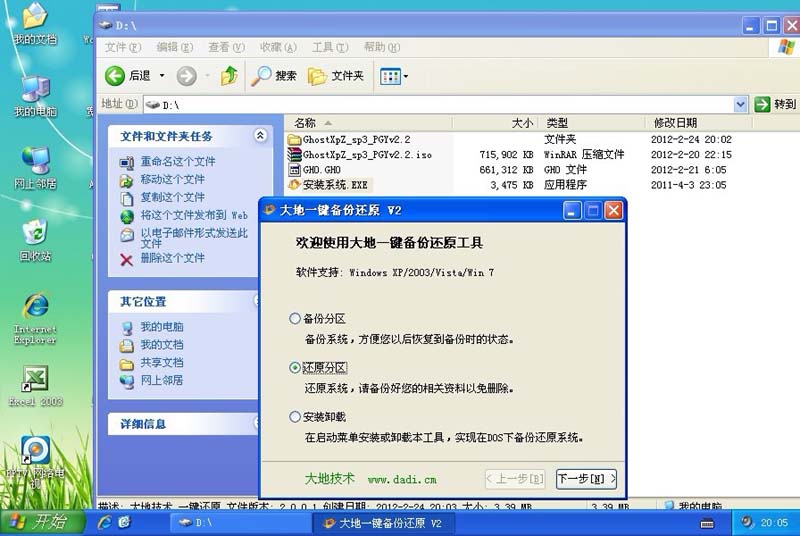Screen dimensions: 800x536
Task: Open the File menu
Action: tap(122, 47)
